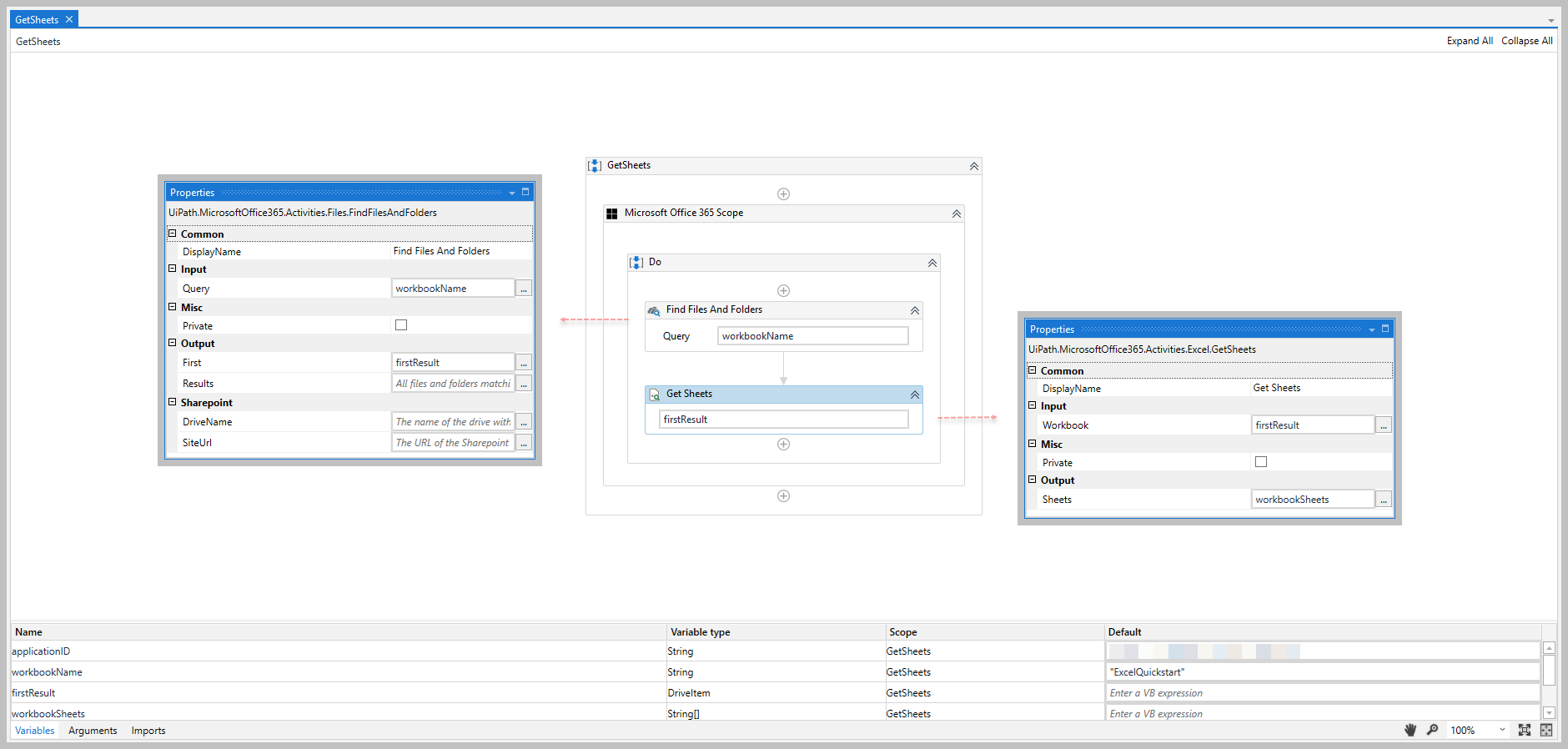Open expression editor for Query property

point(524,289)
